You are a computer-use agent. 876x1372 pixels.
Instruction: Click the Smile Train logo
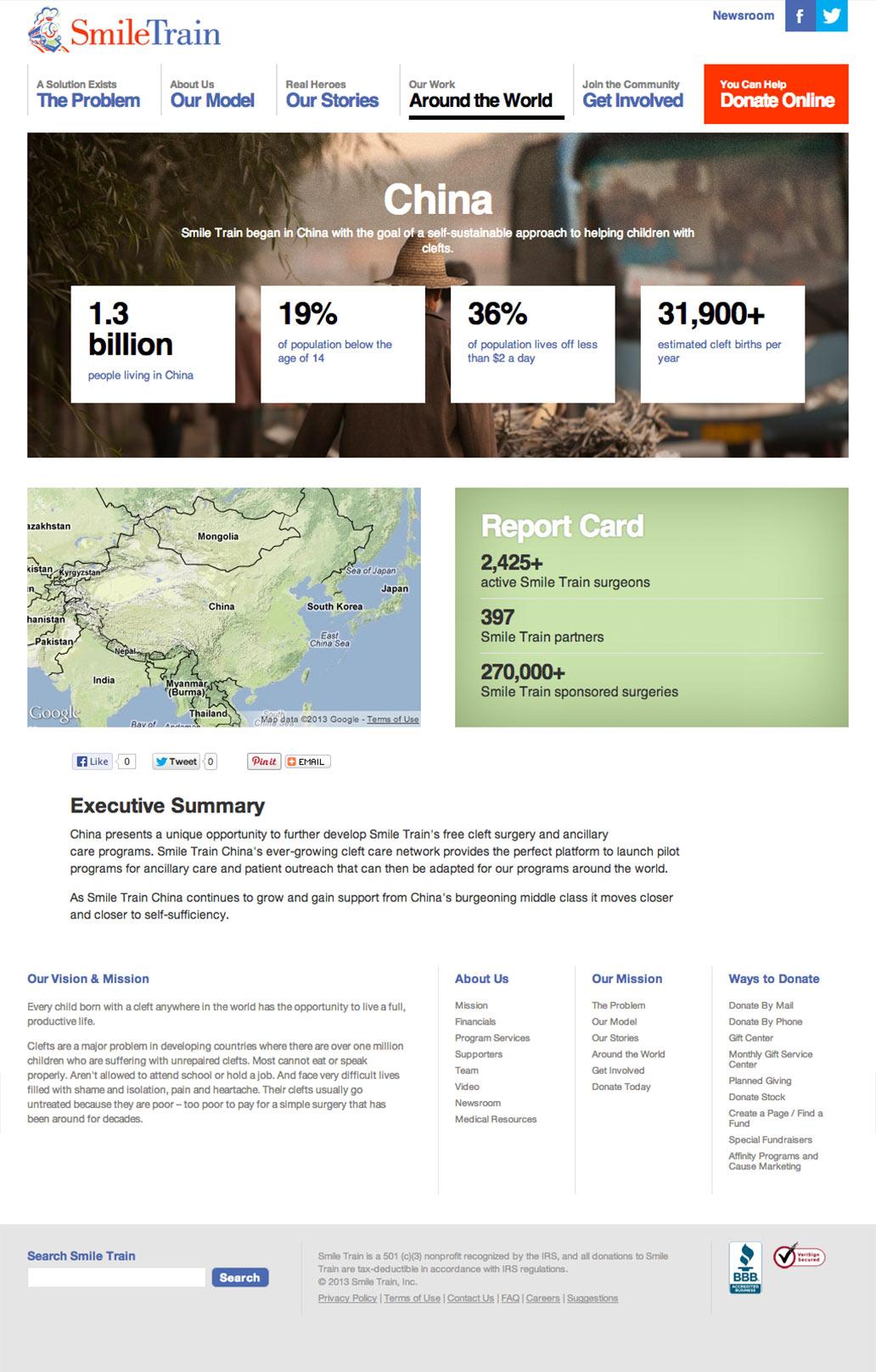point(124,31)
